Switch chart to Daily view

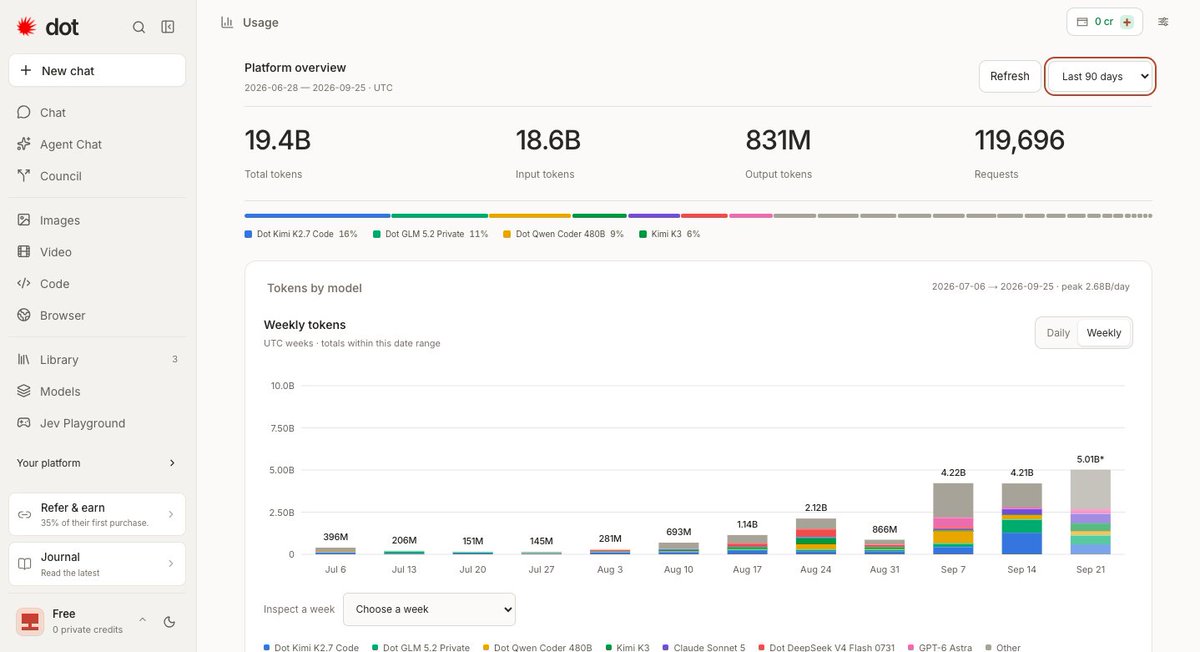point(1058,333)
